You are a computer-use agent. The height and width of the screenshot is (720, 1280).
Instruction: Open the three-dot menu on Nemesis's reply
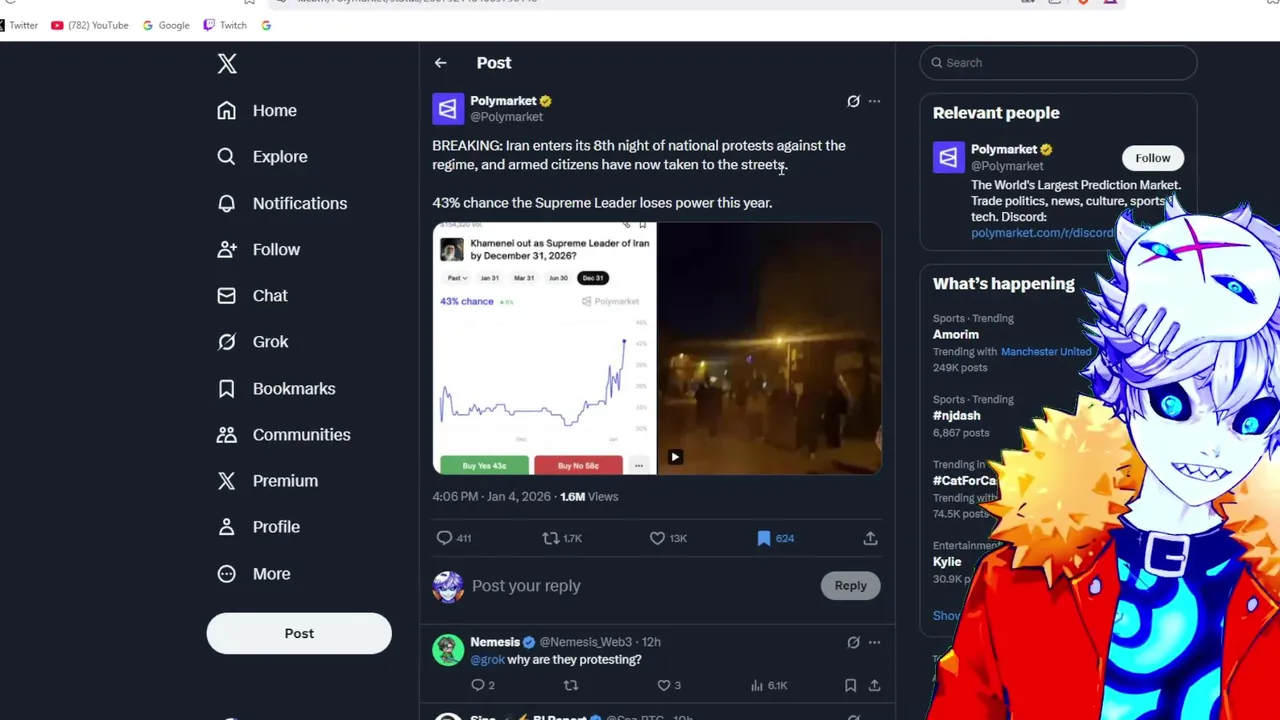click(x=874, y=642)
